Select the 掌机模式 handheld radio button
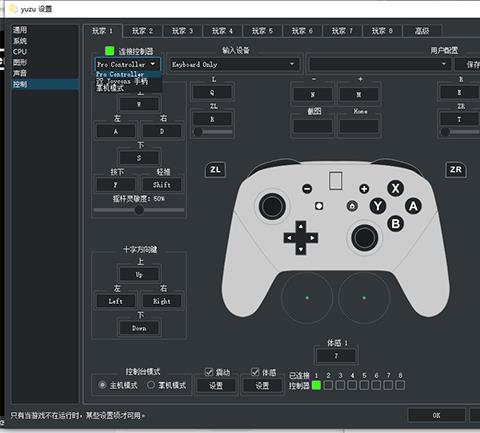This screenshot has width=480, height=433. click(x=151, y=385)
